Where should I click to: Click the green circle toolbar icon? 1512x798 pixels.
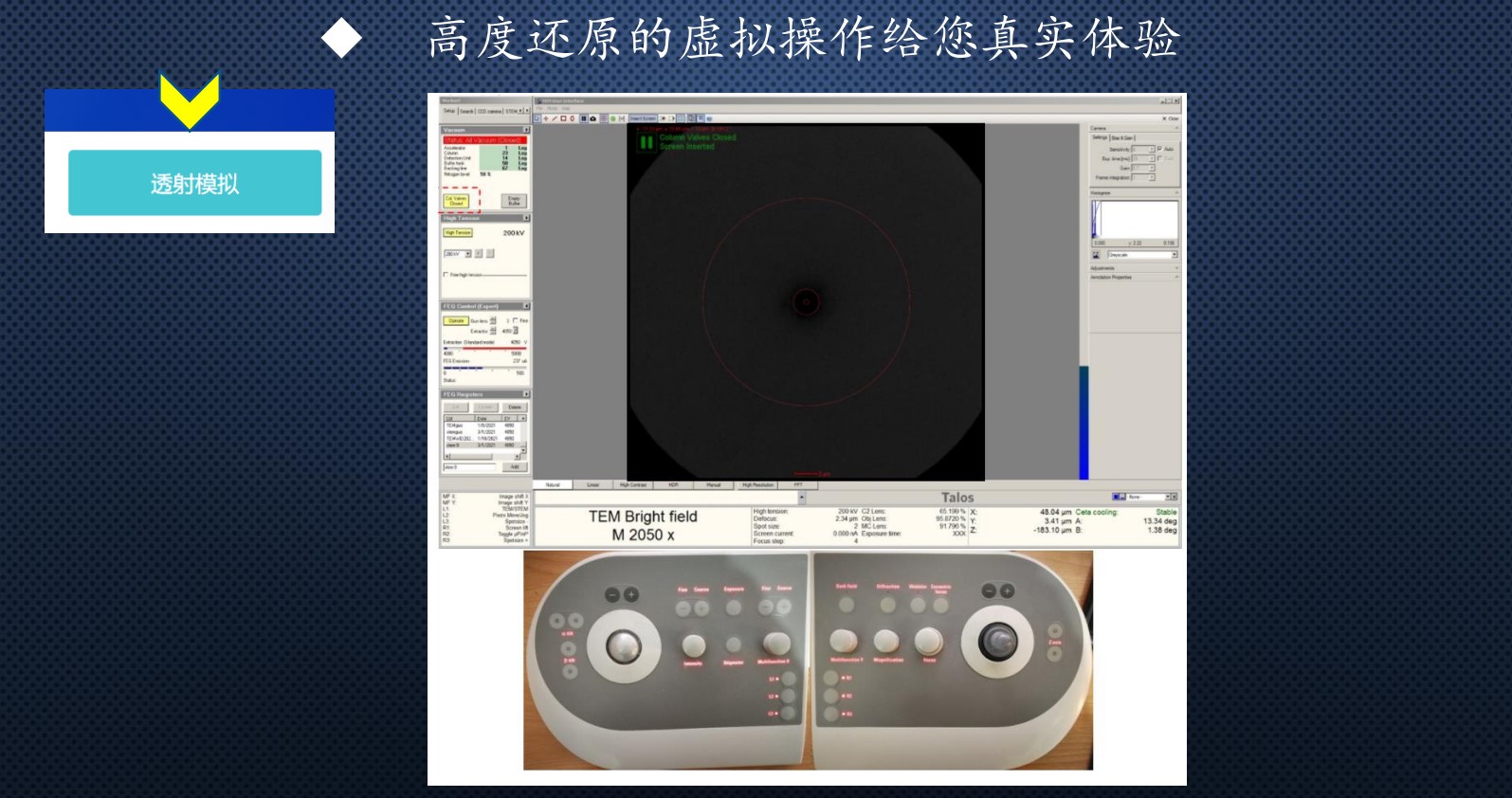pos(613,118)
